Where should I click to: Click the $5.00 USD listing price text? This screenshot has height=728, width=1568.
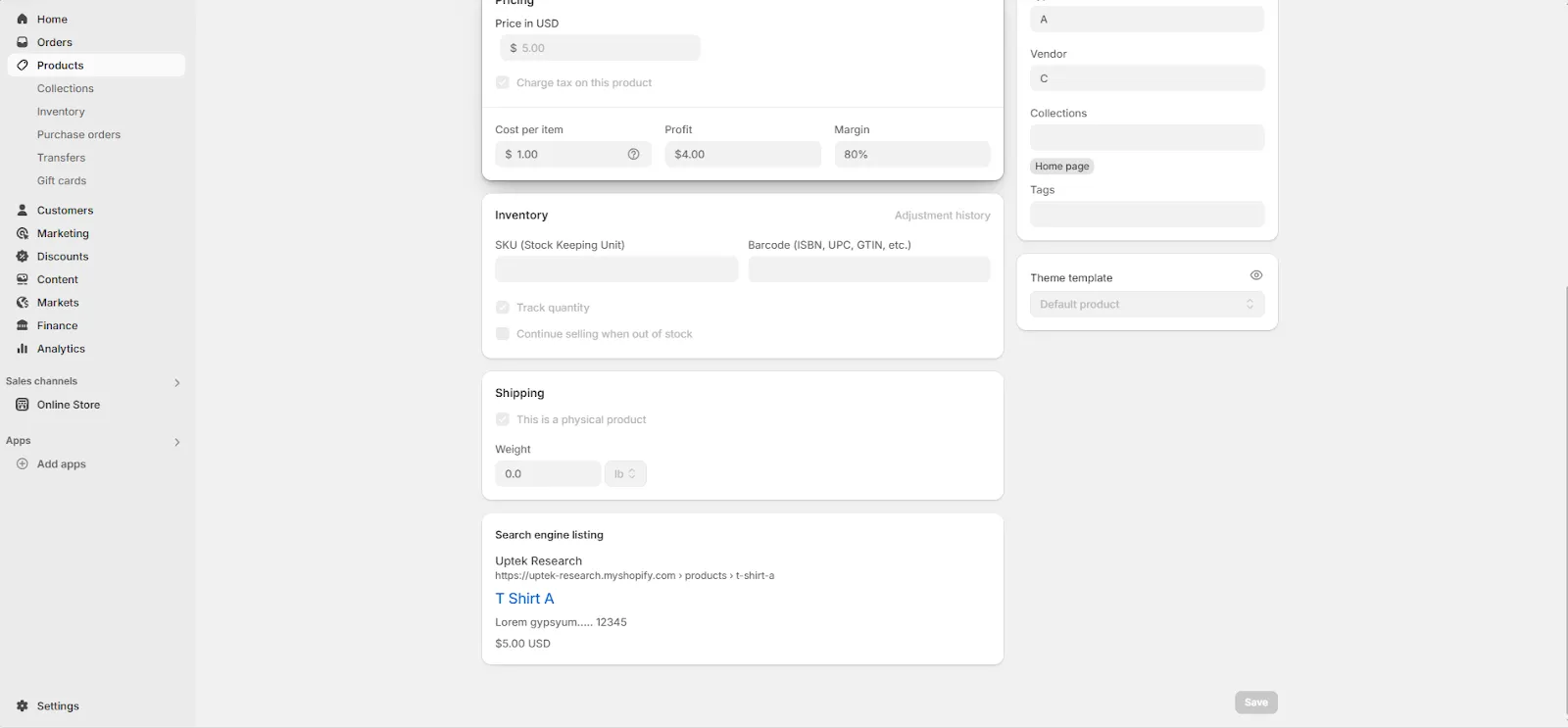[522, 644]
